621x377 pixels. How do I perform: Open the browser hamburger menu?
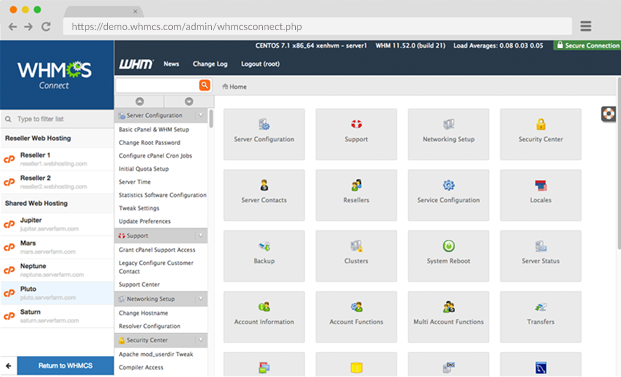click(x=586, y=26)
